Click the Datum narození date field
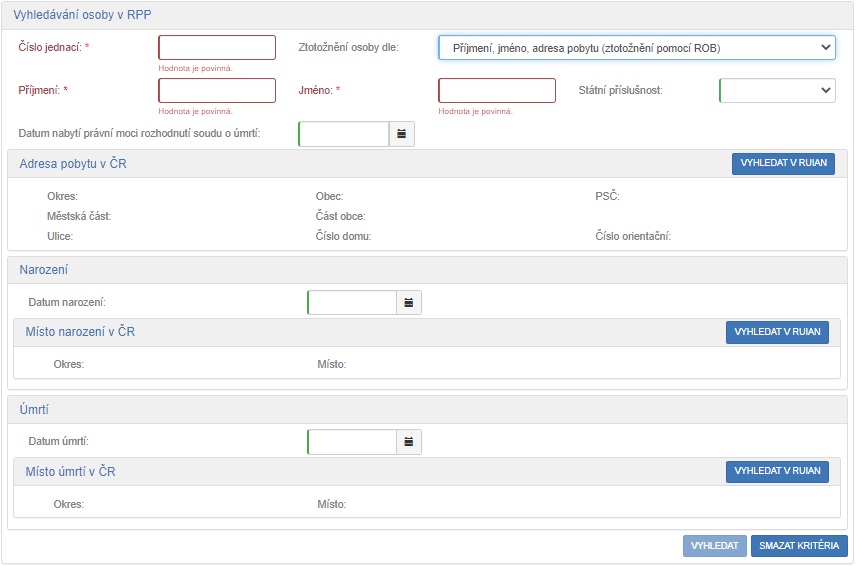 [352, 302]
